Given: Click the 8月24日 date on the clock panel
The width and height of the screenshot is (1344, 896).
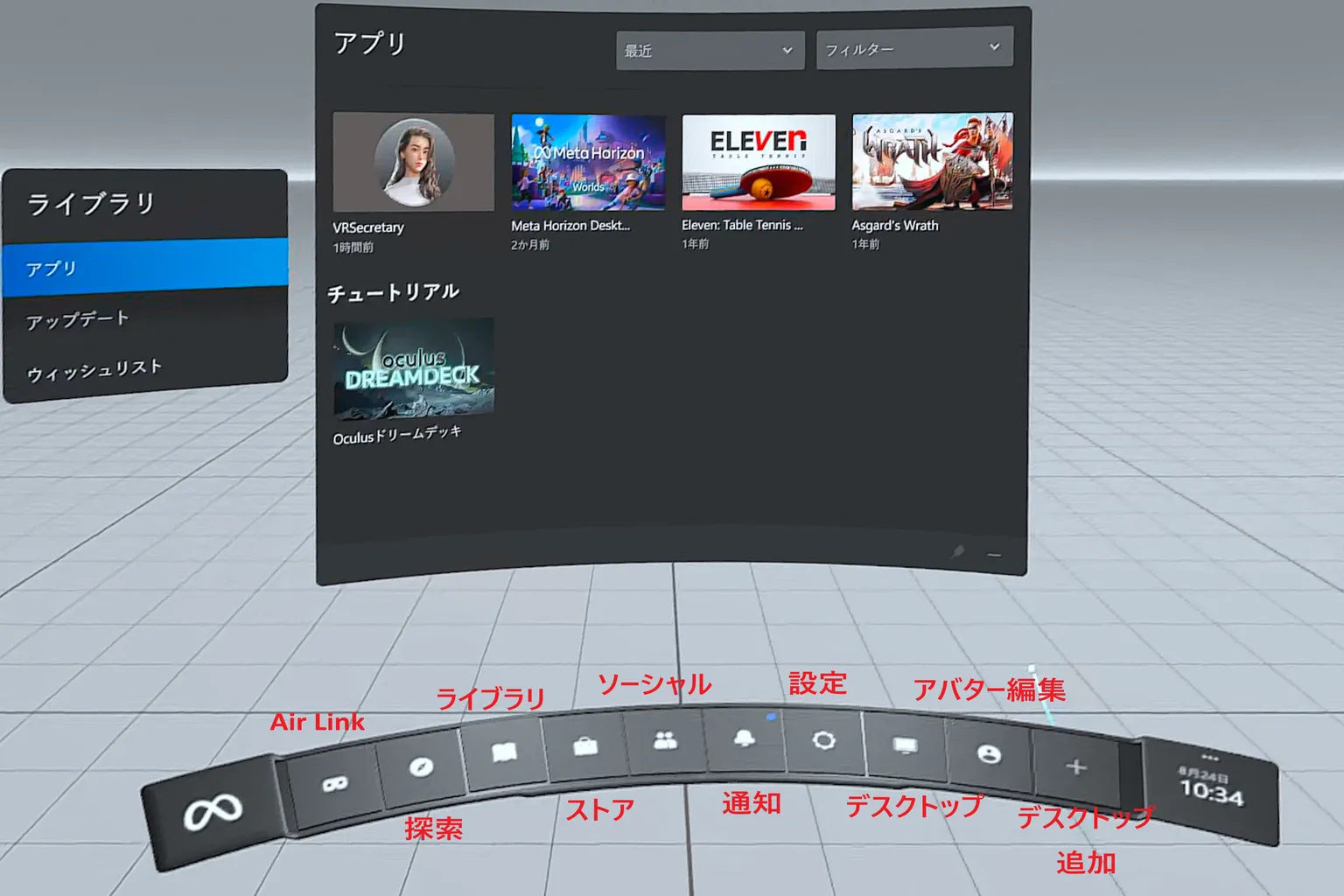Looking at the screenshot, I should (x=1204, y=774).
